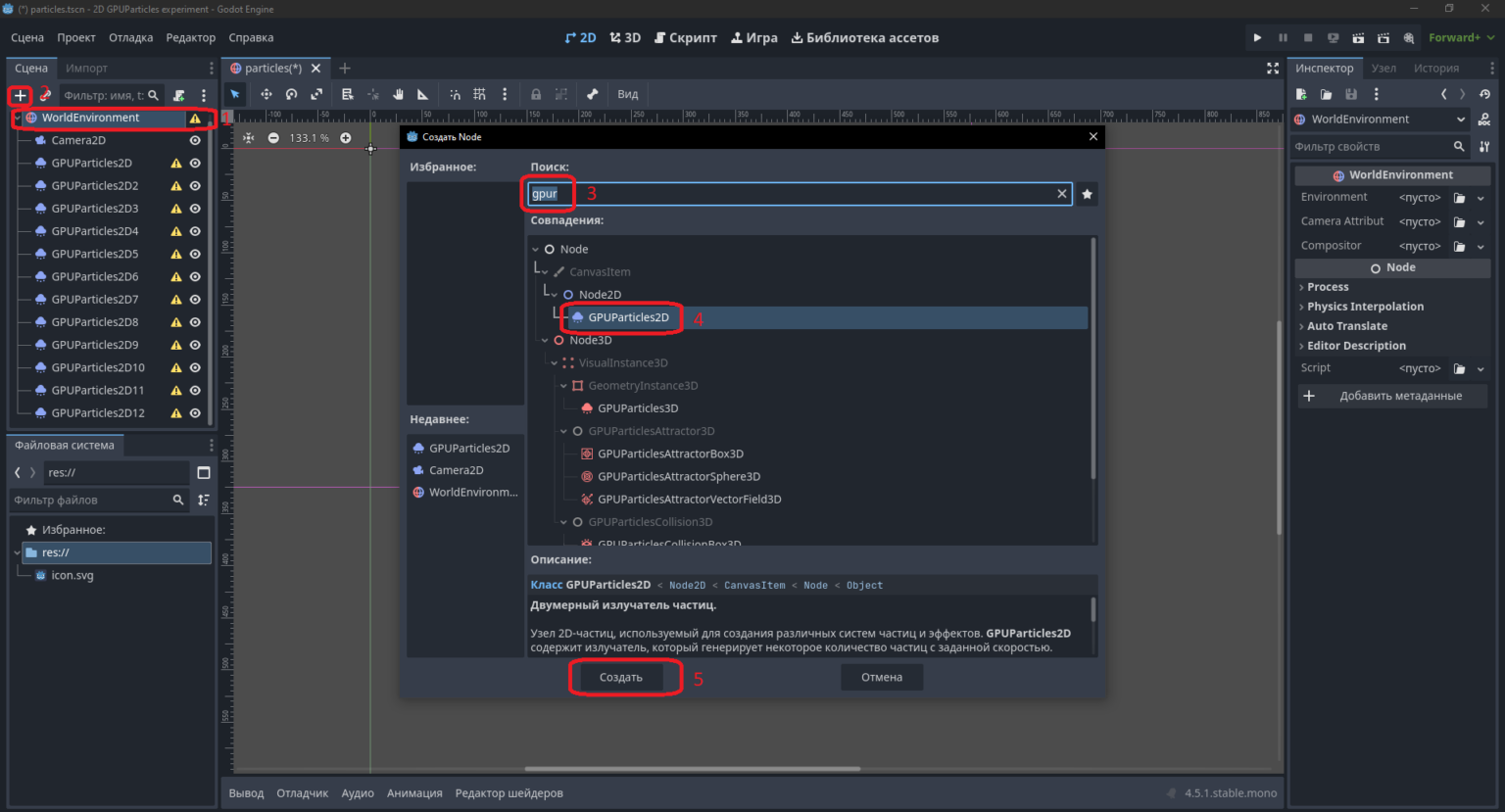
Task: Hide the GPUParticles2D3 node
Action: 195,209
